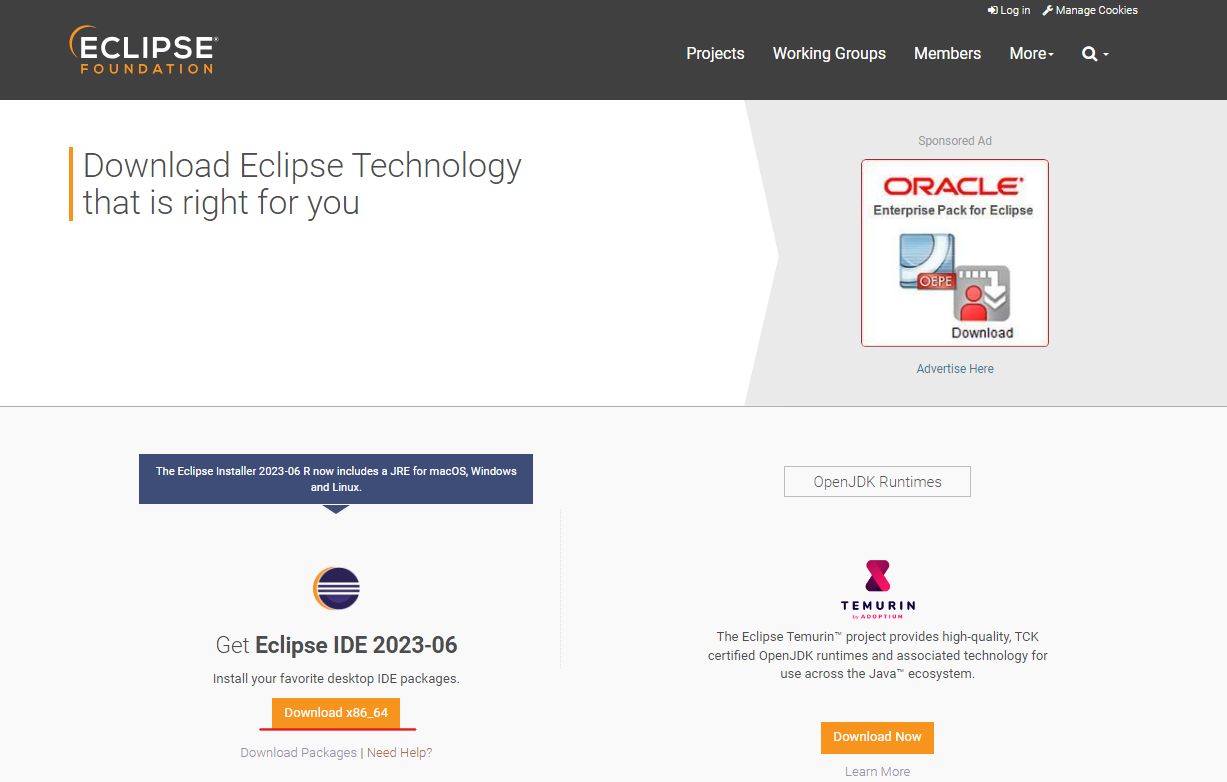Click the Log in link
The height and width of the screenshot is (782, 1227).
pos(1008,10)
